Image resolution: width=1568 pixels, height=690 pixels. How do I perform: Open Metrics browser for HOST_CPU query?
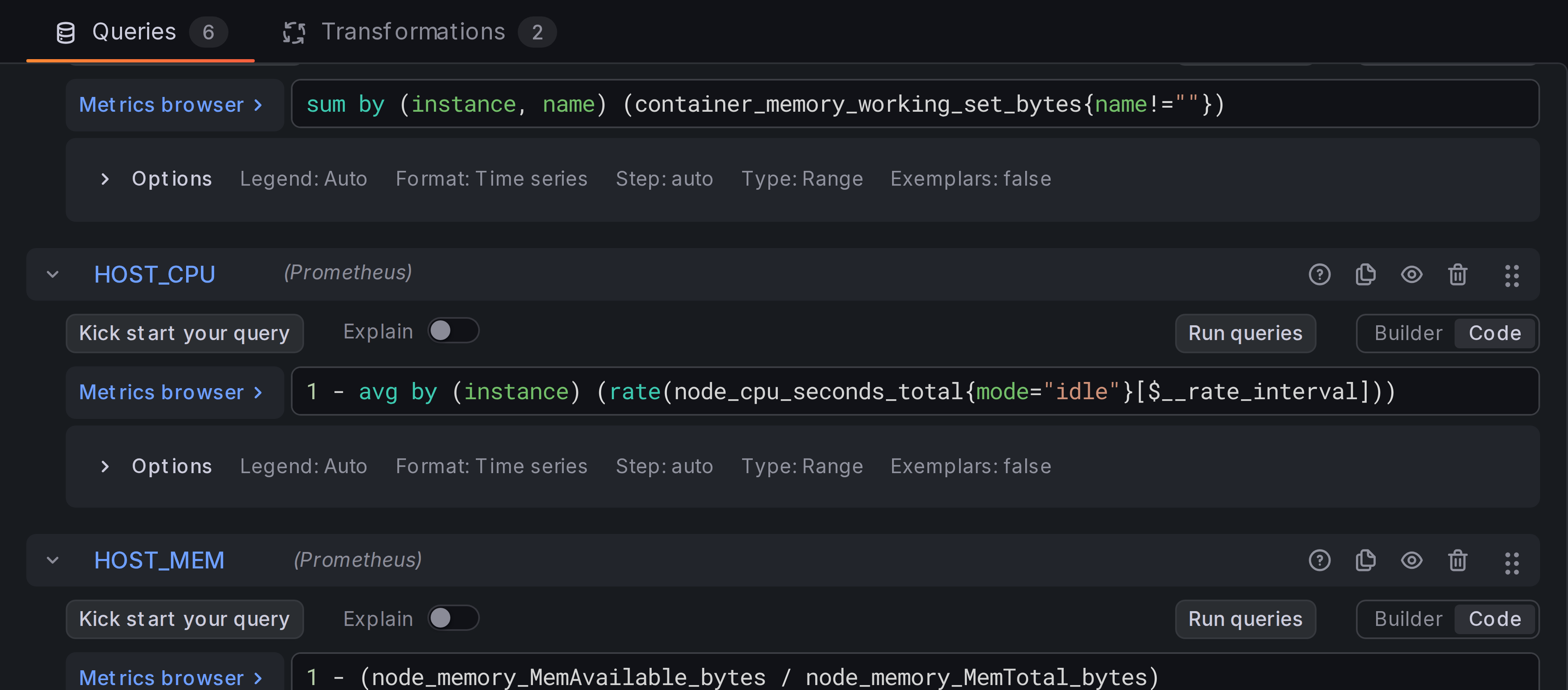[x=175, y=392]
